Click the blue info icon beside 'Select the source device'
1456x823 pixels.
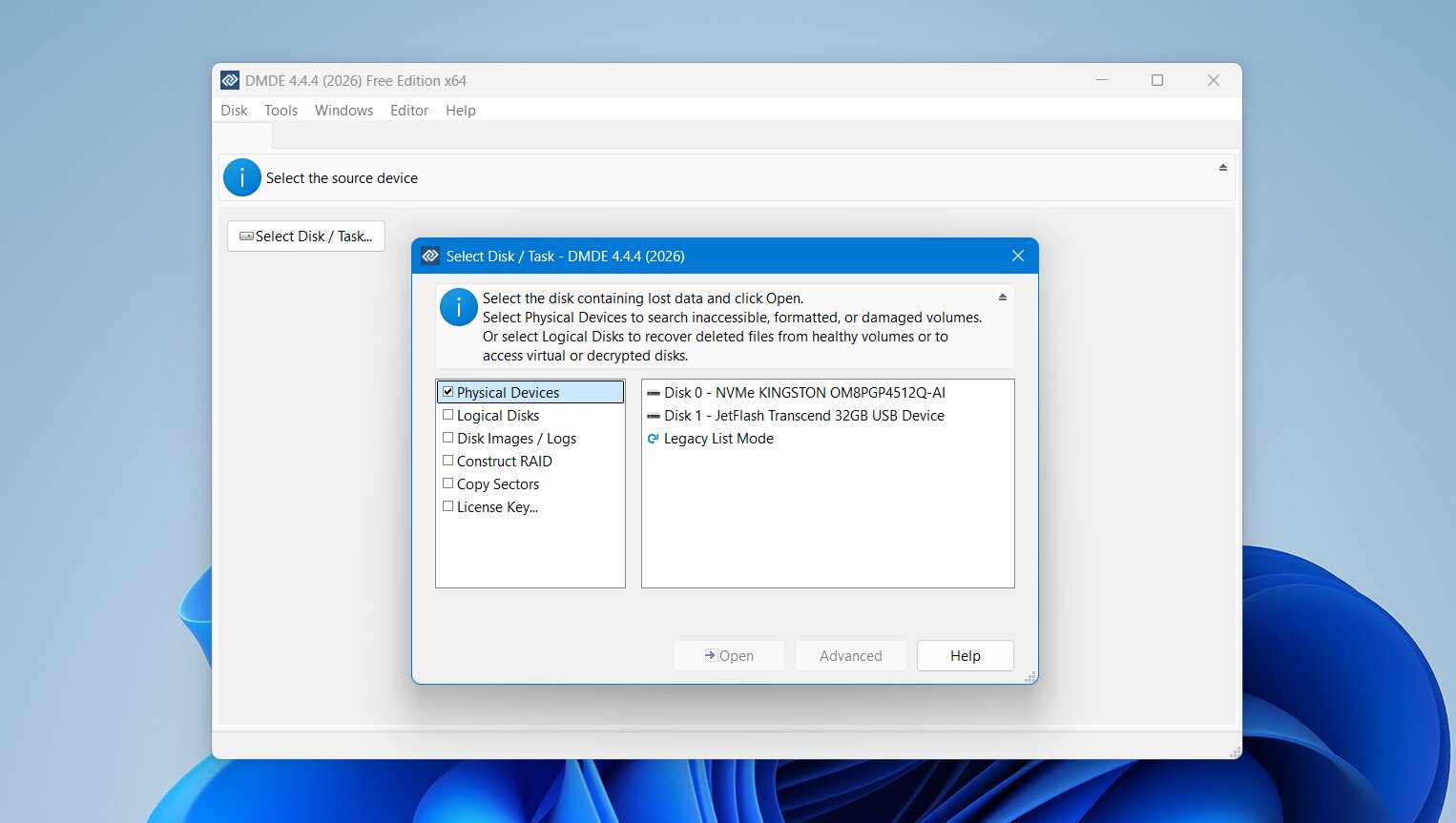click(x=242, y=177)
